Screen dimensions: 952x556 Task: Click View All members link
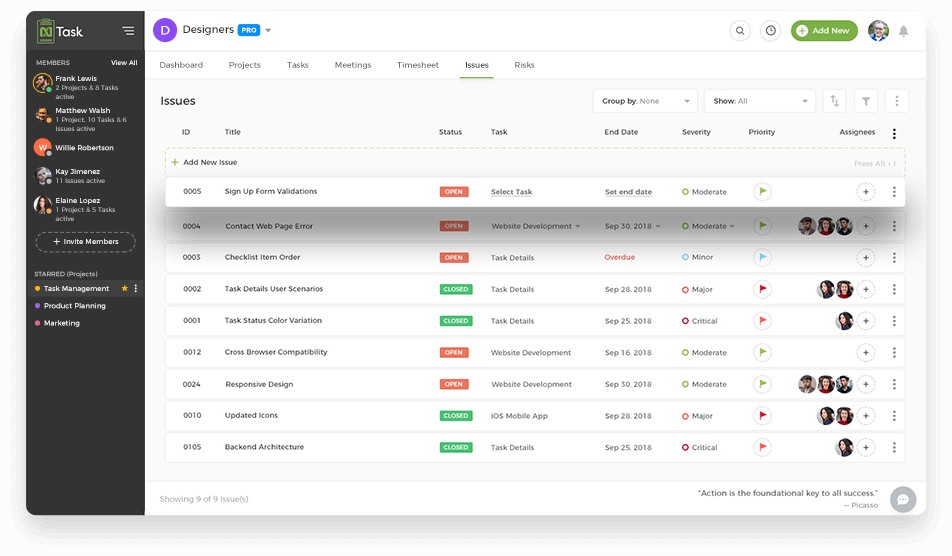pos(124,63)
